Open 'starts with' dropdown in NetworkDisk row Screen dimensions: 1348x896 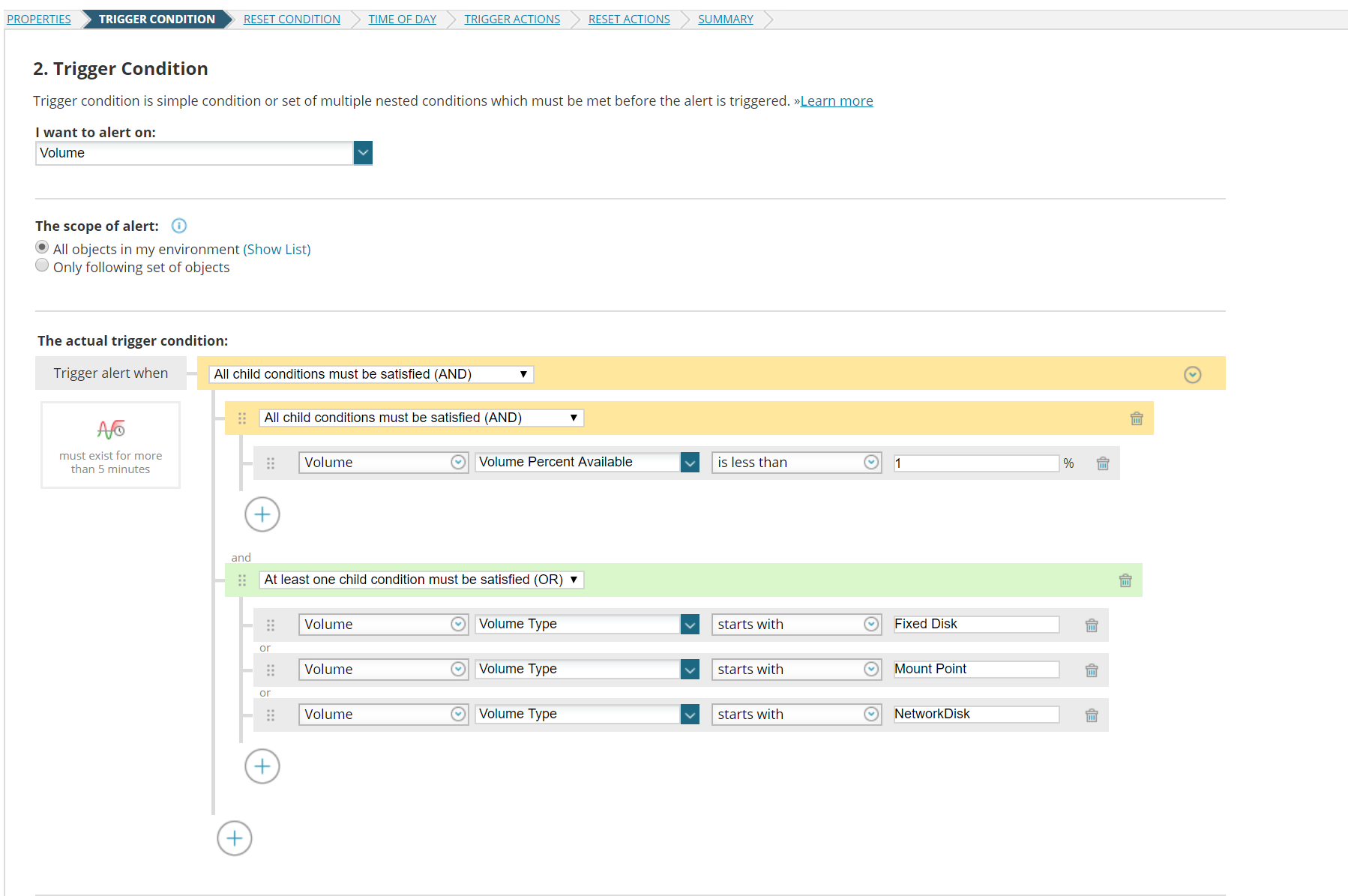(x=796, y=715)
